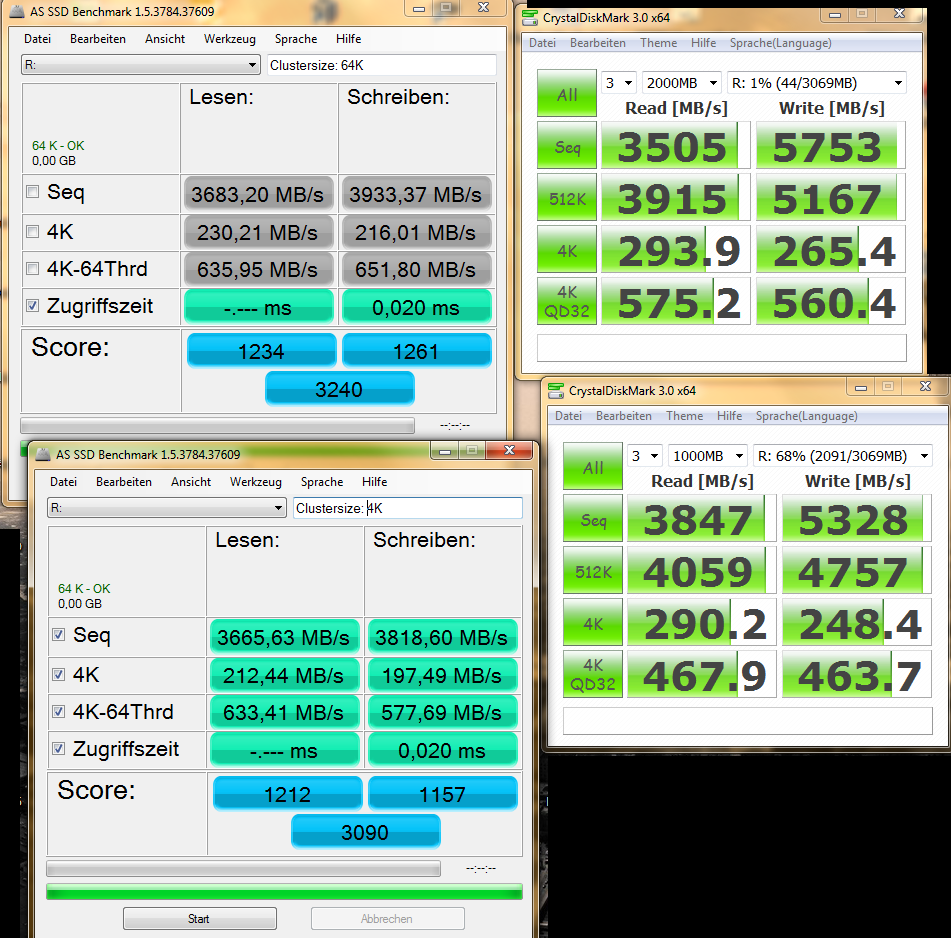Open Ansicht menu in back AS SSD window
The image size is (951, 938).
pos(164,39)
